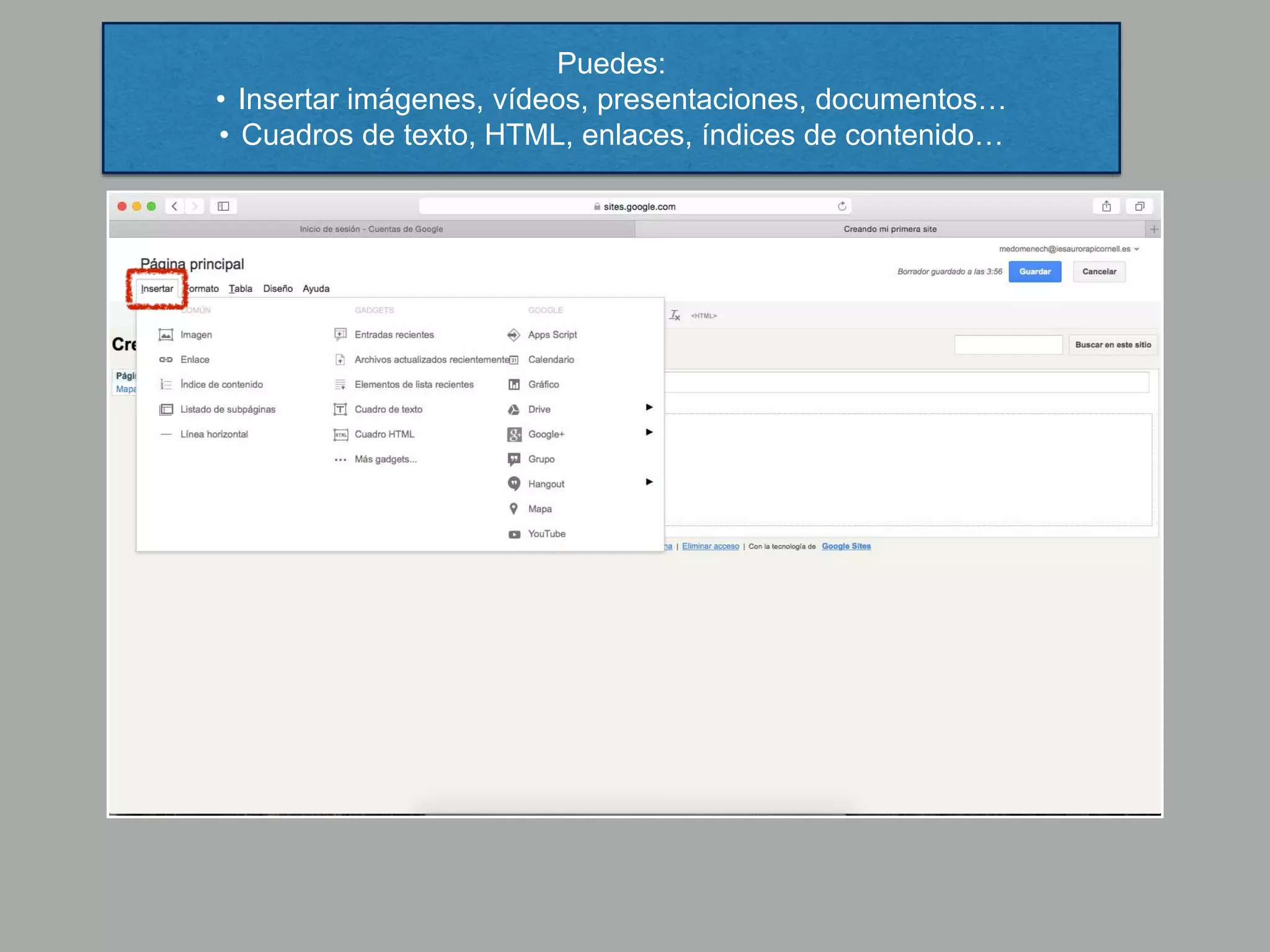Select Cuadro de texto menu entry
1270x952 pixels.
pos(388,410)
